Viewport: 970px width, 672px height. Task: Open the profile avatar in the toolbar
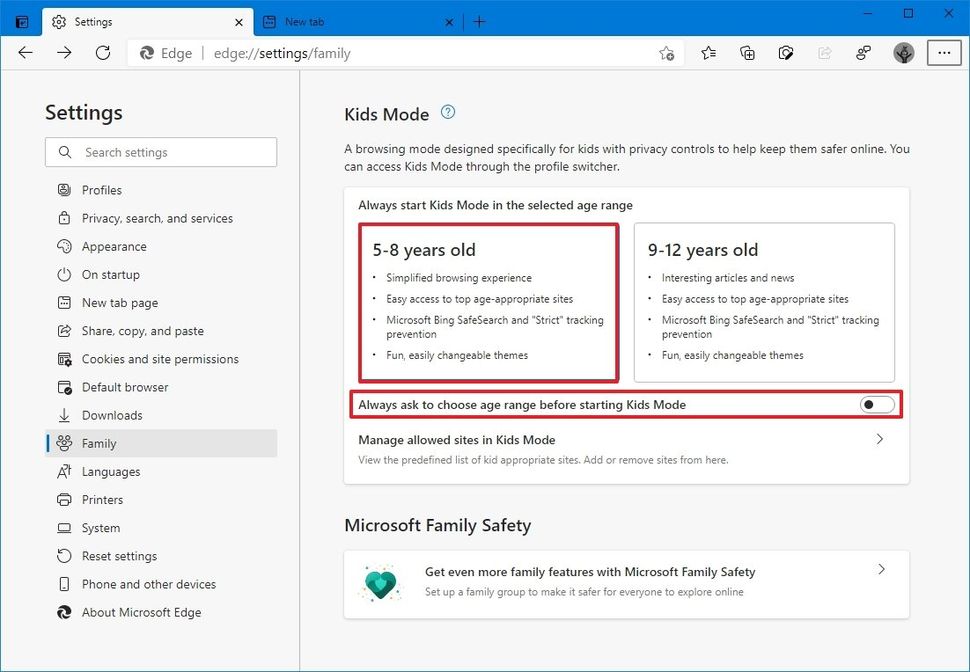tap(903, 53)
